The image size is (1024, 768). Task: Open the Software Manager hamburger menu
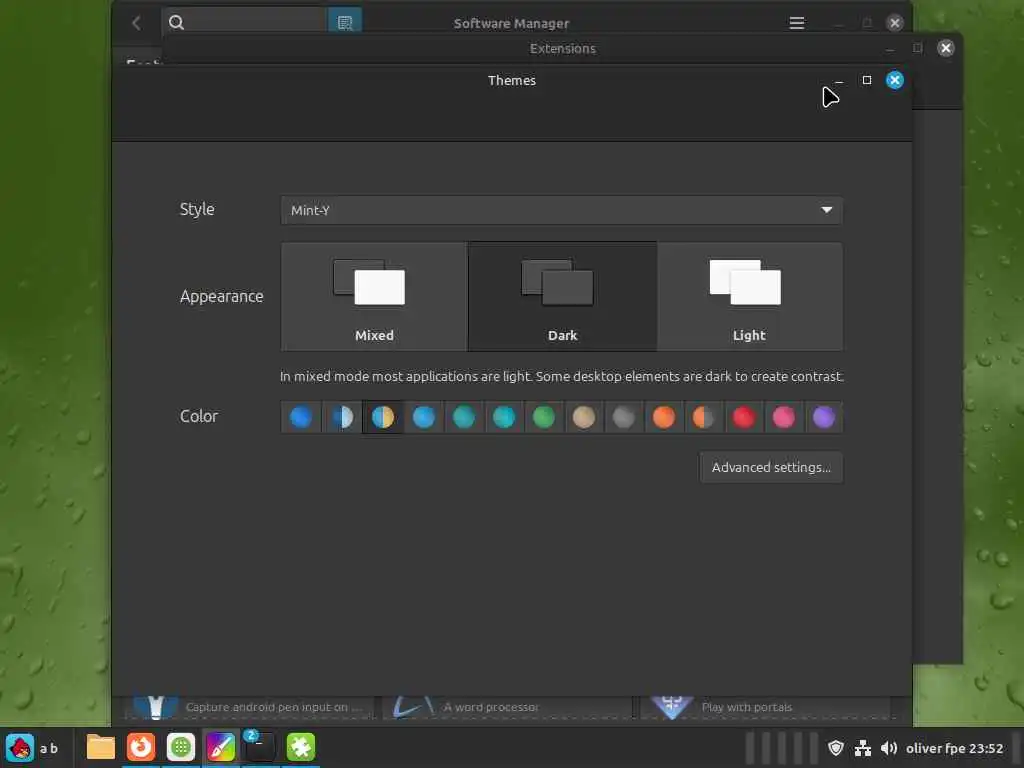click(x=796, y=23)
